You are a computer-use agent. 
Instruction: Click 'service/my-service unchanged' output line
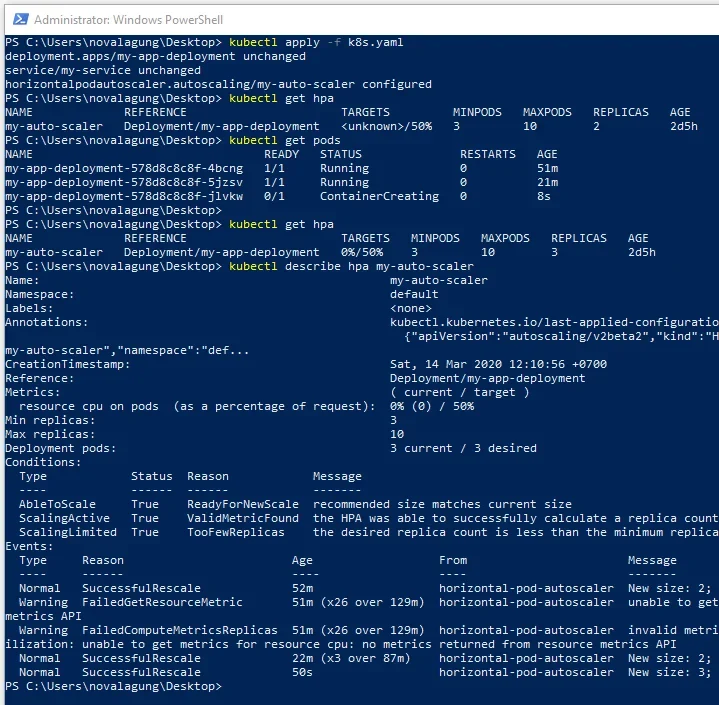[103, 70]
